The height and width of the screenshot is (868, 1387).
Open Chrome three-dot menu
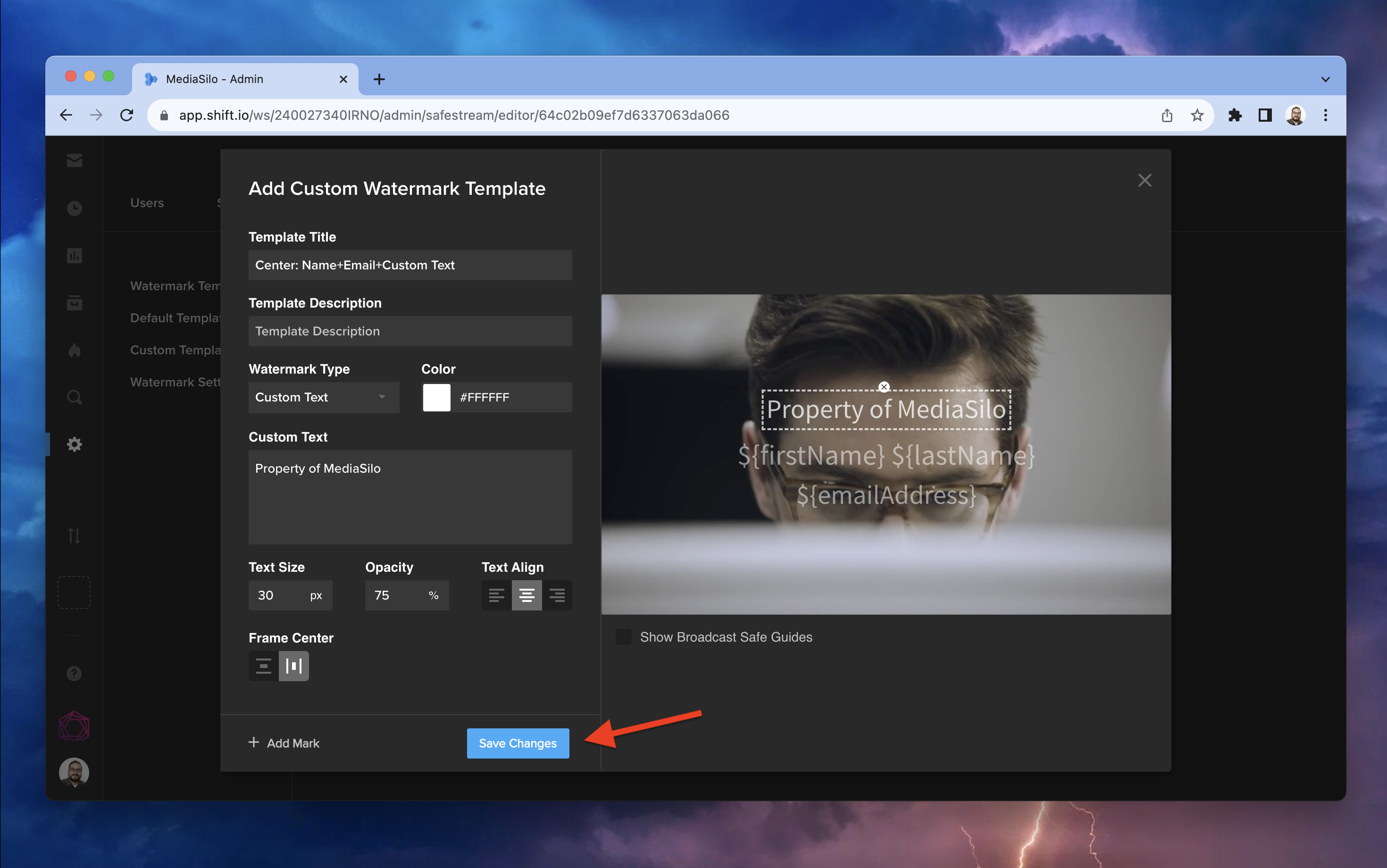tap(1326, 116)
